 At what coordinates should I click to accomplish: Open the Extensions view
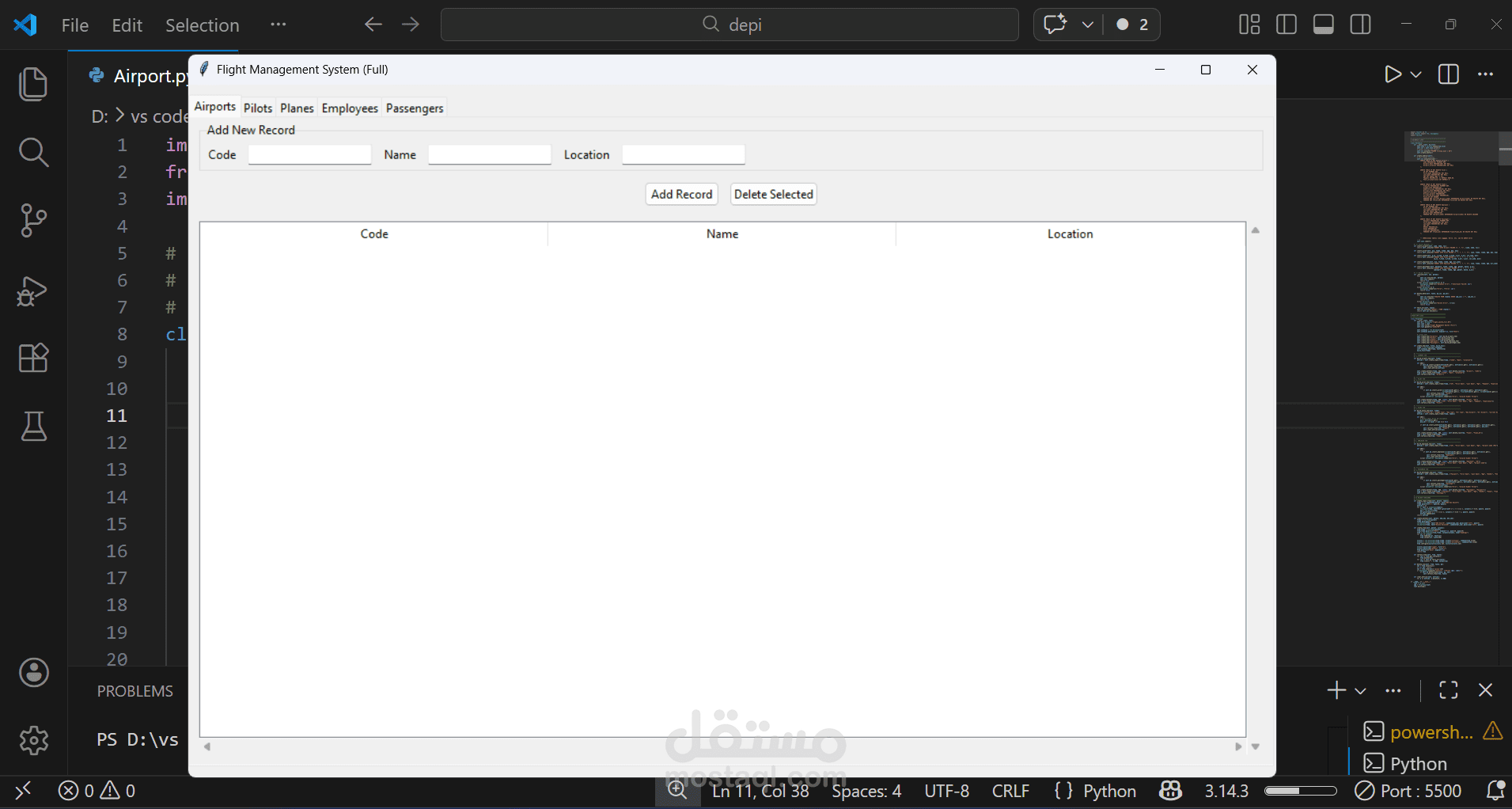point(33,358)
